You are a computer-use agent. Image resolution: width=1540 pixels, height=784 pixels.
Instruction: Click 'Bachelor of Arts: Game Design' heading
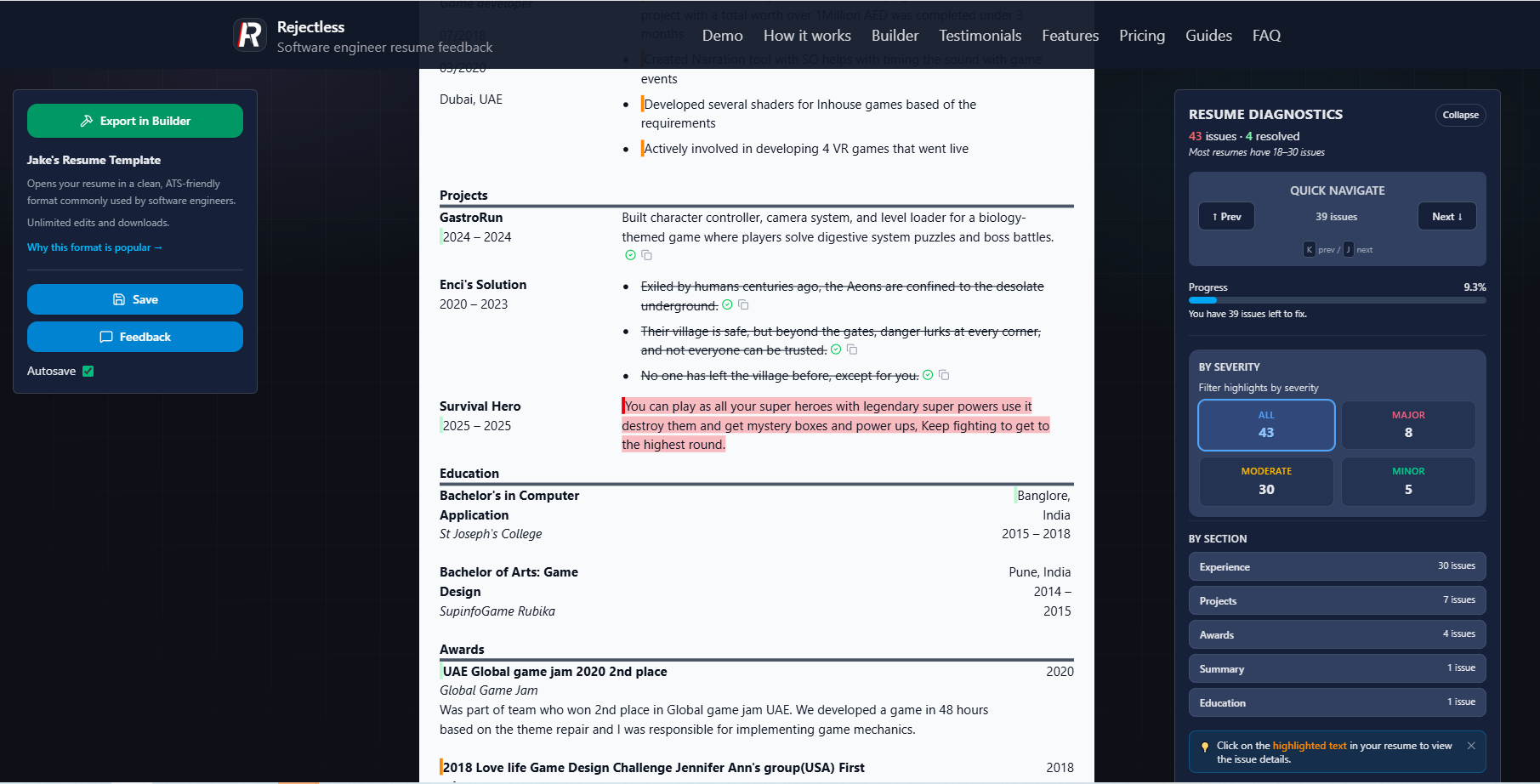[509, 582]
